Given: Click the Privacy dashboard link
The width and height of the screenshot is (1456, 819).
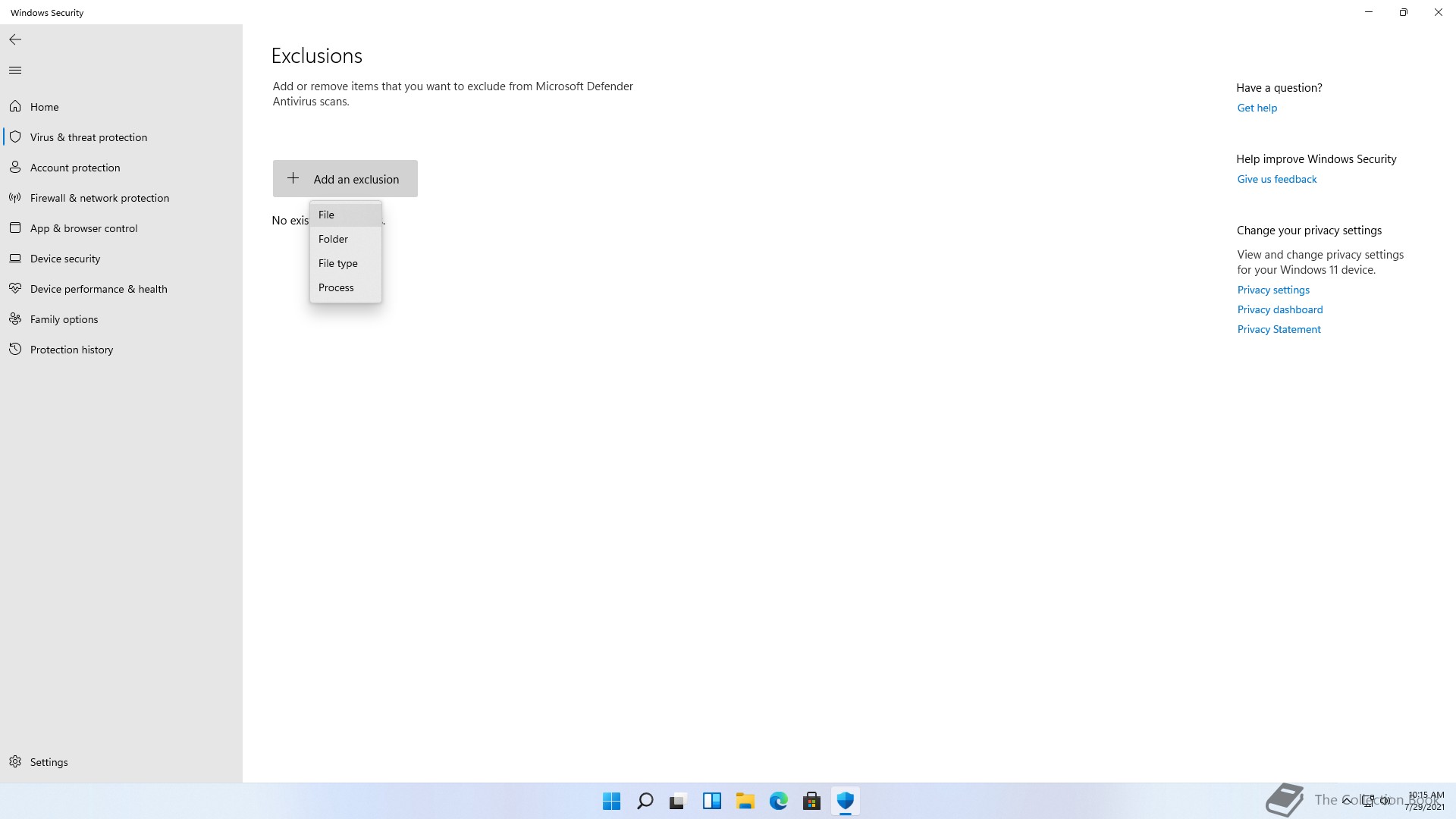Looking at the screenshot, I should coord(1280,310).
